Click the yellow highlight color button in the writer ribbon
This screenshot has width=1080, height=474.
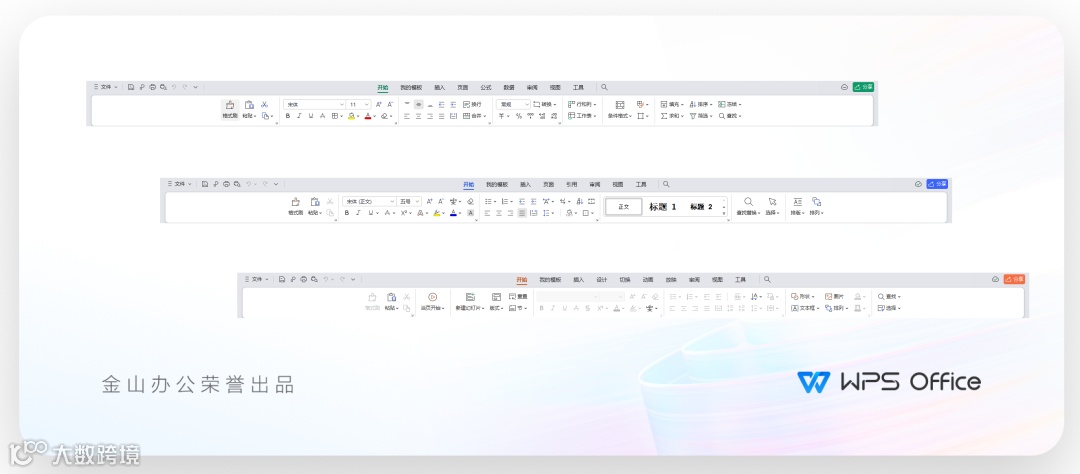[x=437, y=213]
